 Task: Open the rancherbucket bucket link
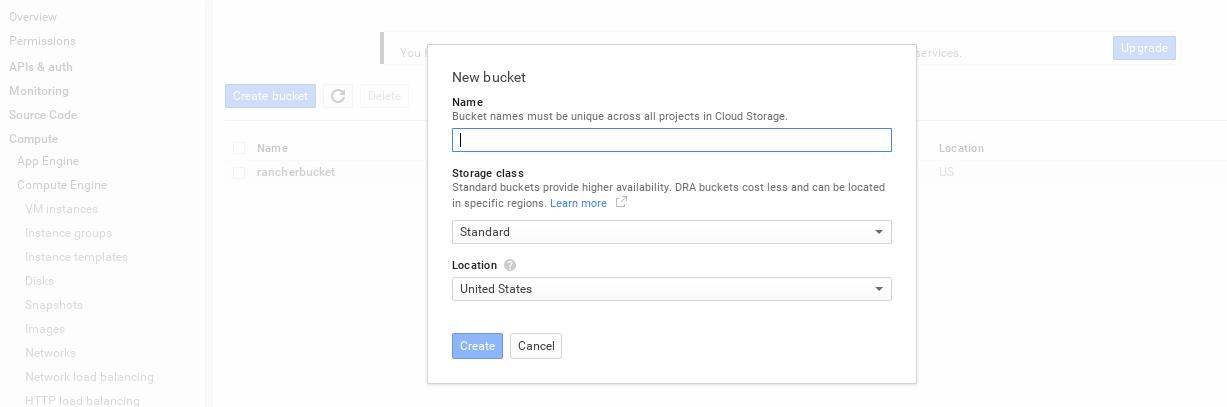coord(296,172)
